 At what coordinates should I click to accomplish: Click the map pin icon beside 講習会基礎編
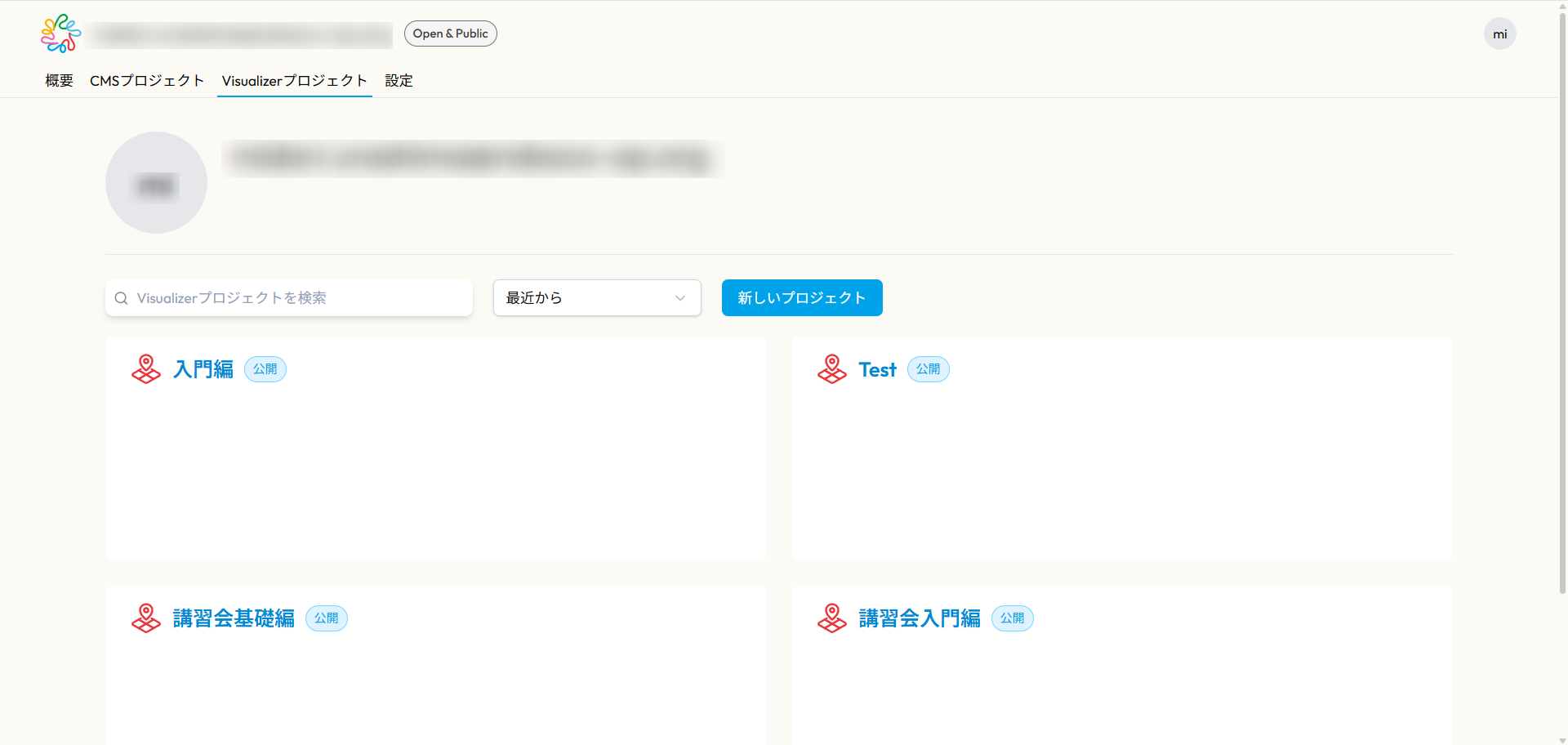pyautogui.click(x=146, y=618)
